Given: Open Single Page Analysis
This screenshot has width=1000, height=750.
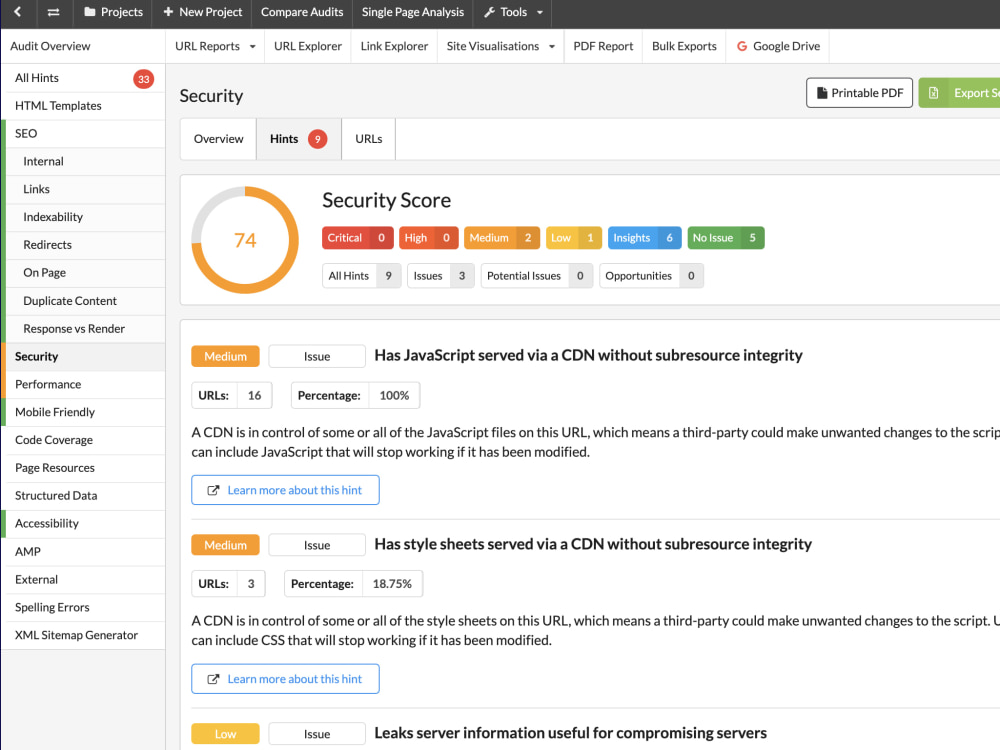Looking at the screenshot, I should (x=413, y=12).
